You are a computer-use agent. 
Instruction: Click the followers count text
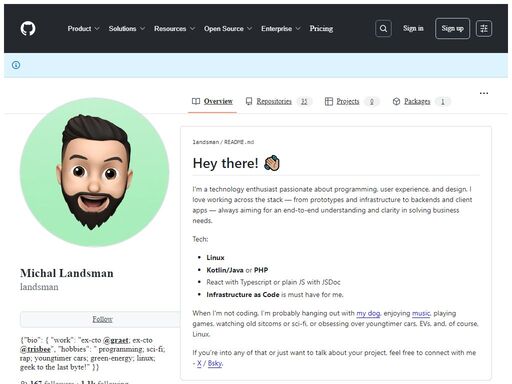coord(52,382)
